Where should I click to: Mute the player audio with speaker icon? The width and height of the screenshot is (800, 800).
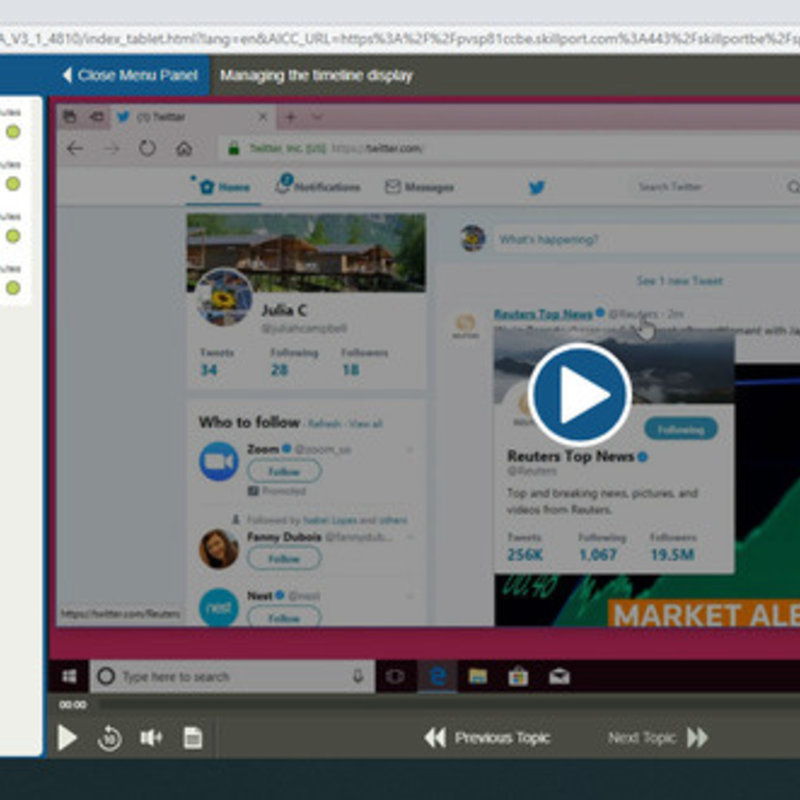click(151, 738)
